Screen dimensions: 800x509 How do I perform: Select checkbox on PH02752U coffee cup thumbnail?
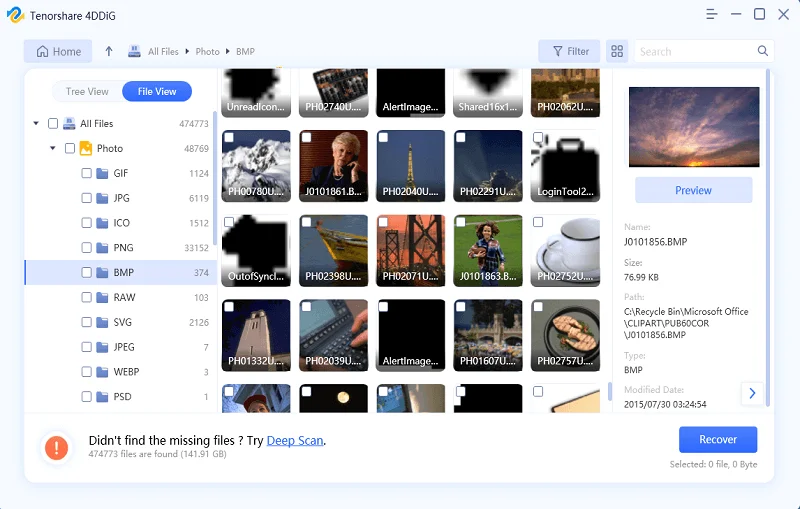coord(538,222)
